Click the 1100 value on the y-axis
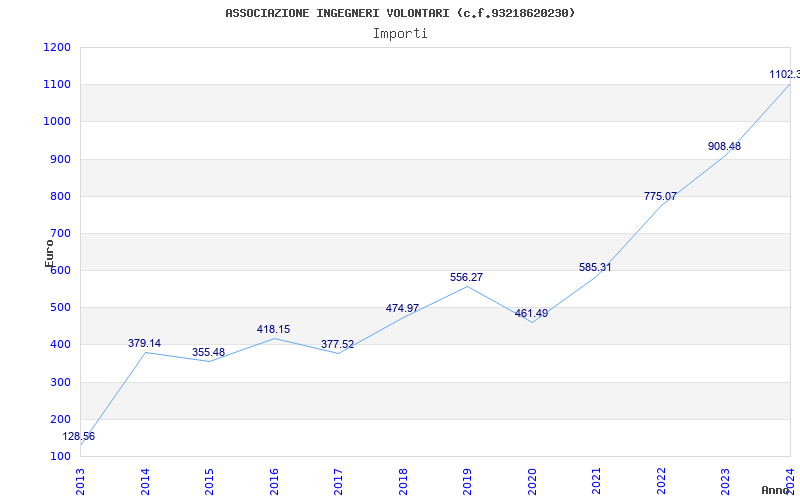The width and height of the screenshot is (800, 500). [x=57, y=85]
